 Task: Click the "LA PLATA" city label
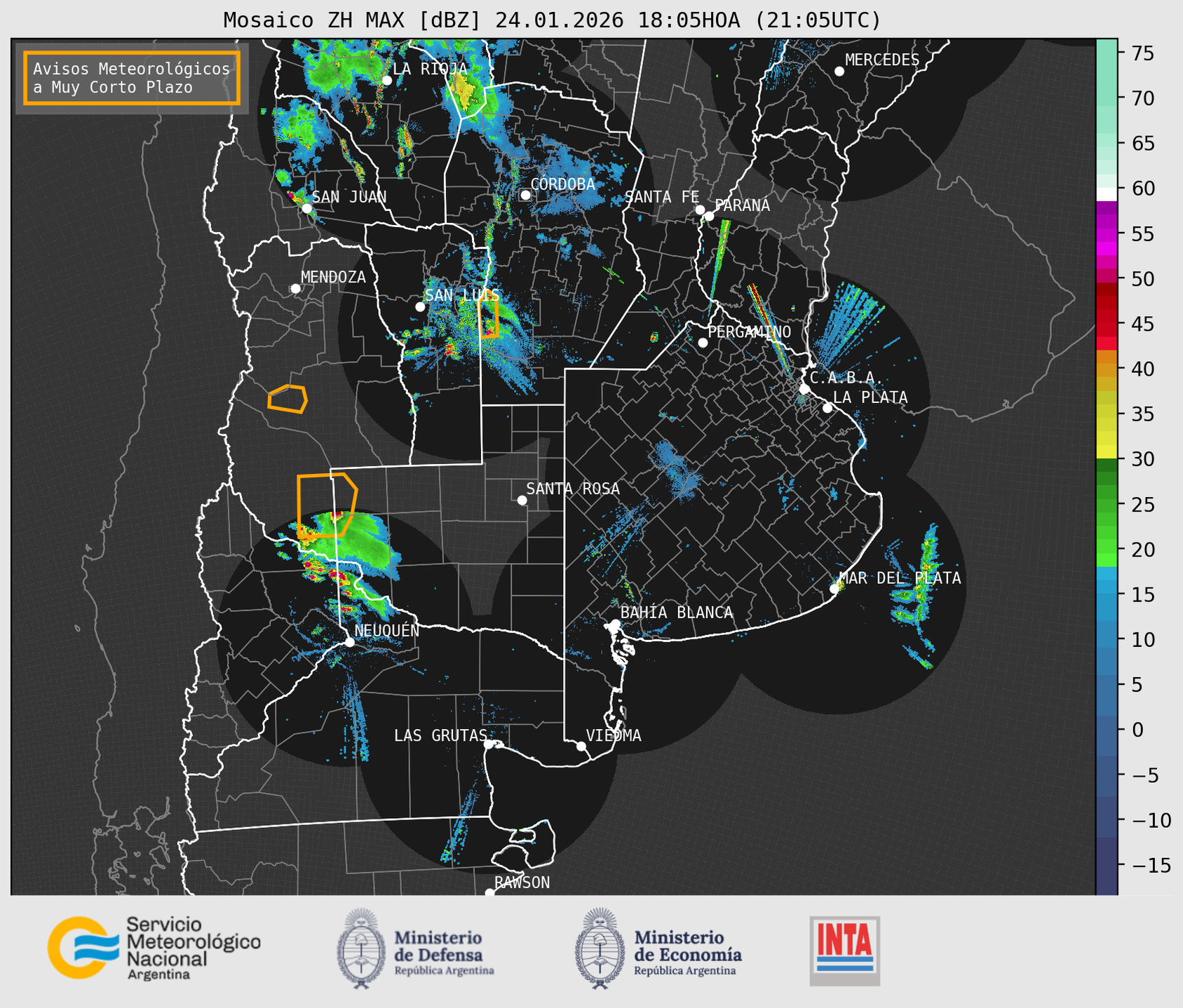coord(870,397)
